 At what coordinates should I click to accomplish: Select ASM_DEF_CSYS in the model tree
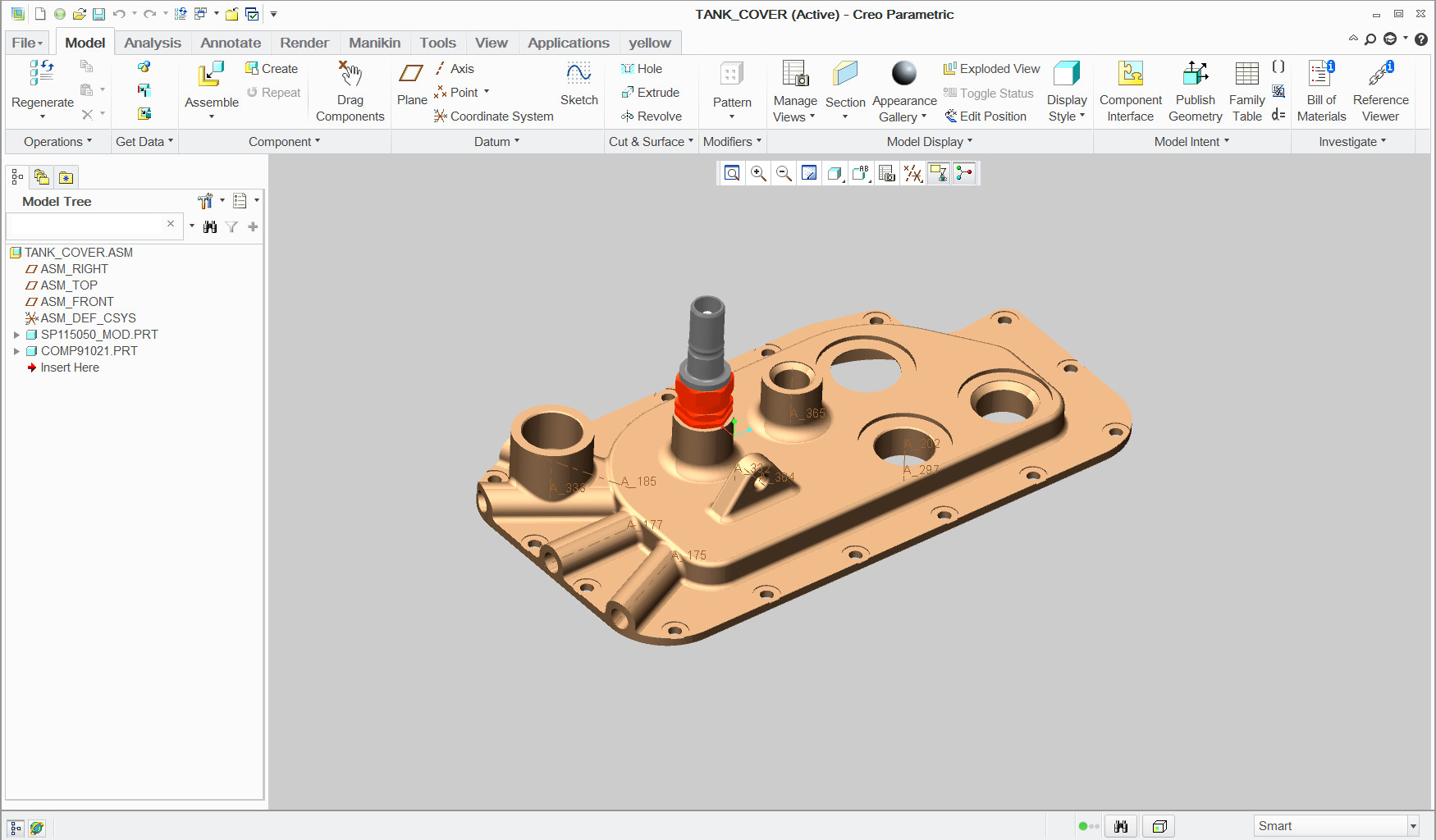click(x=89, y=318)
